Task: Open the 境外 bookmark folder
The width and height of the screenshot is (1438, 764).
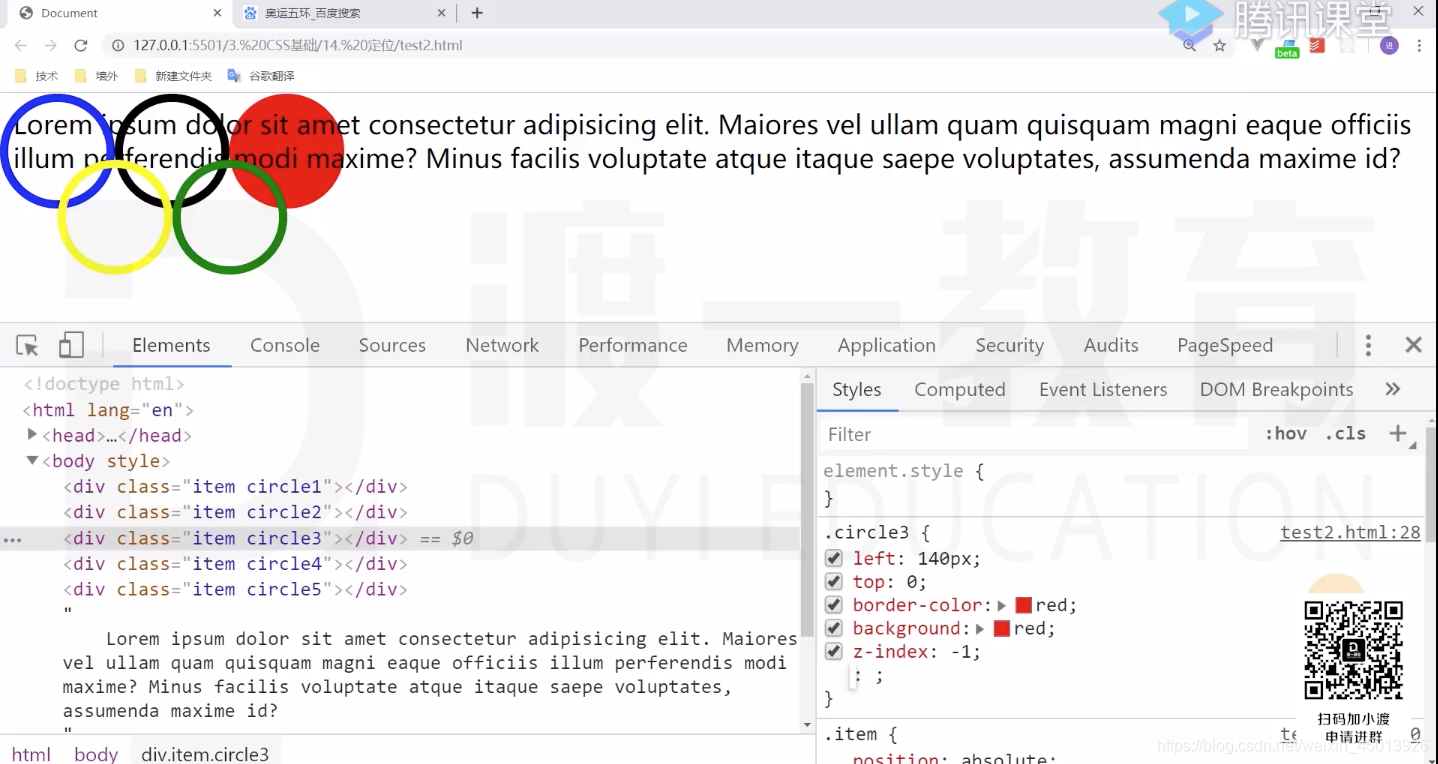Action: tap(97, 76)
